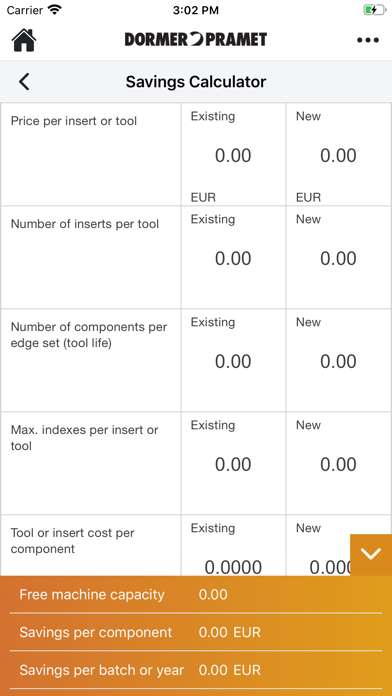
Task: Select New number of inserts per tool field
Action: (338, 258)
